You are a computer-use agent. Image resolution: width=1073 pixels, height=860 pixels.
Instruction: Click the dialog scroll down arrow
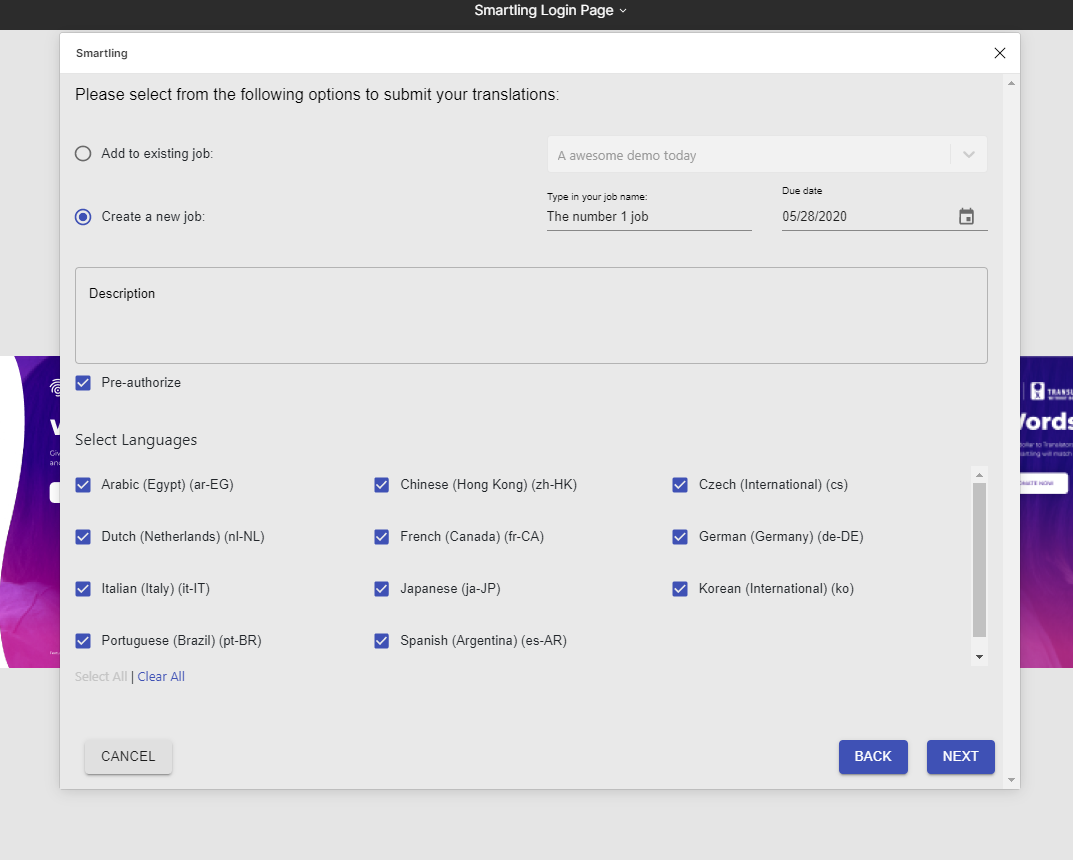tap(1011, 780)
